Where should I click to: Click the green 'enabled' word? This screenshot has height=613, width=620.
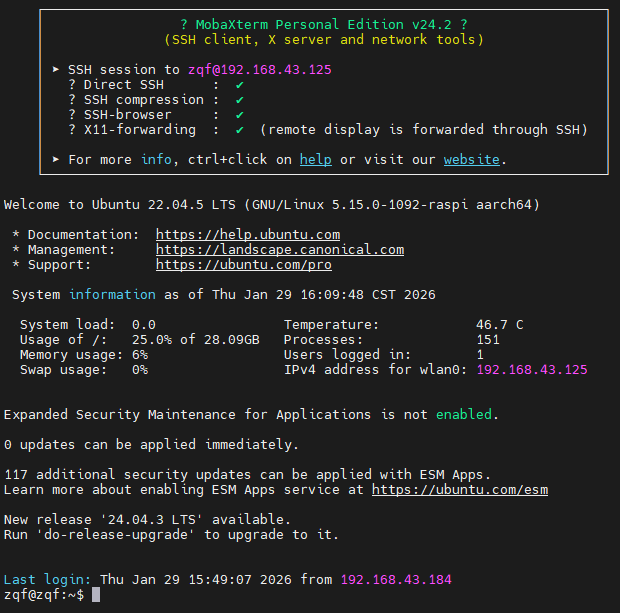[x=464, y=415]
